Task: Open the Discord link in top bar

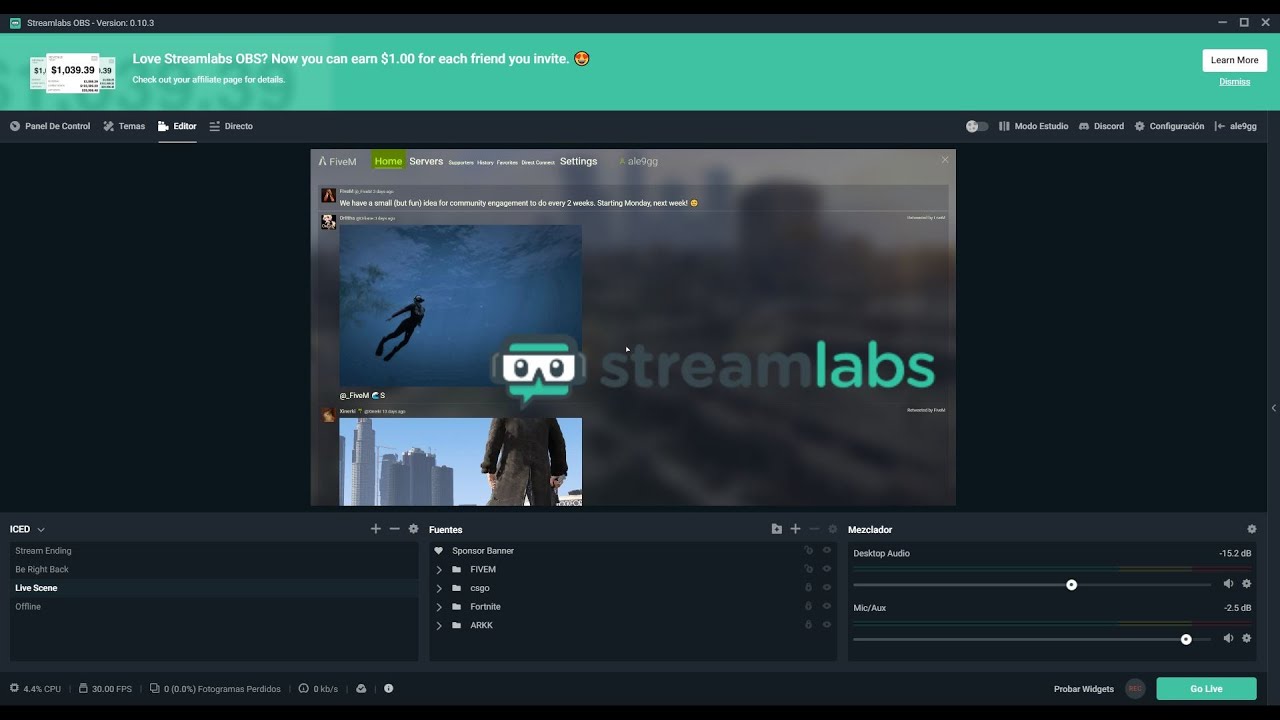Action: (1101, 126)
